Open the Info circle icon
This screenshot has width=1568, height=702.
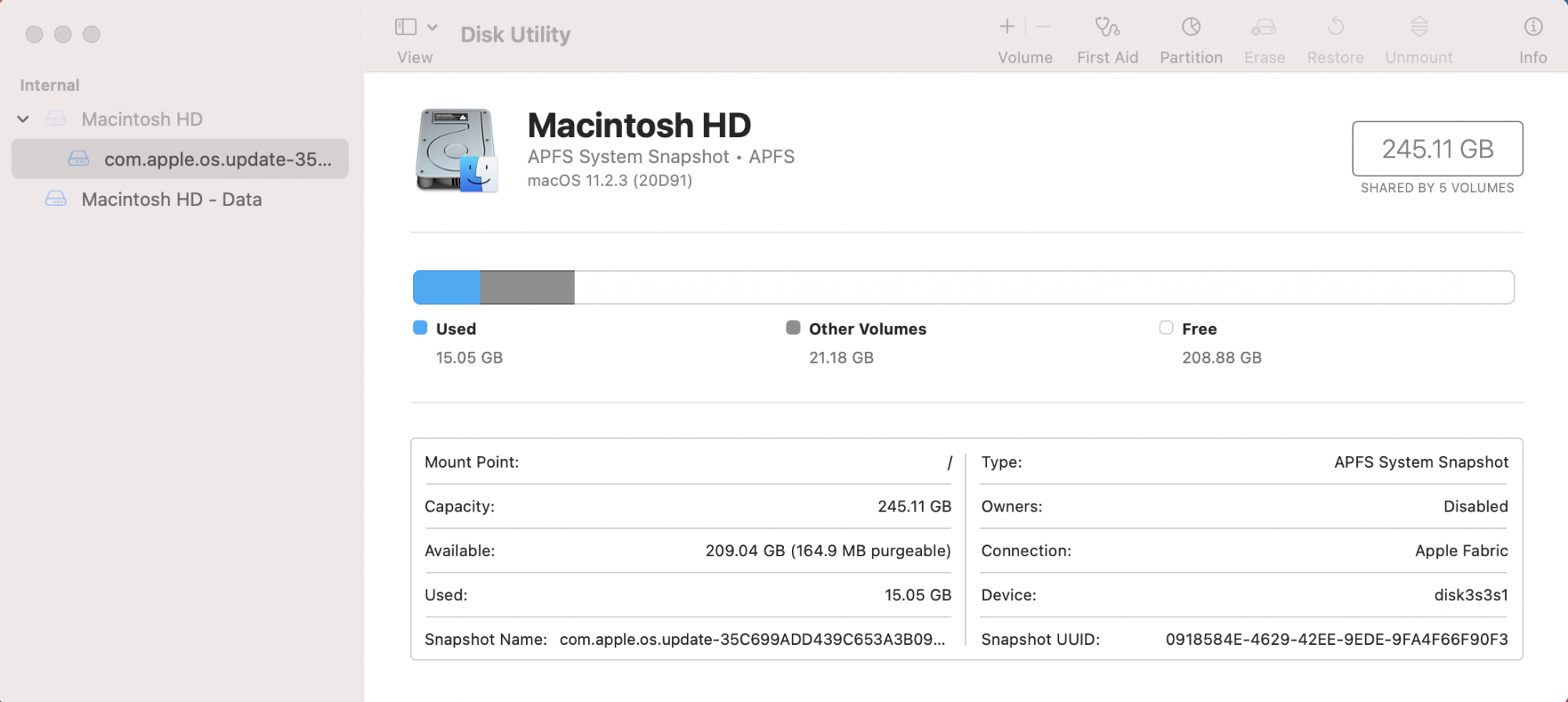(1533, 27)
